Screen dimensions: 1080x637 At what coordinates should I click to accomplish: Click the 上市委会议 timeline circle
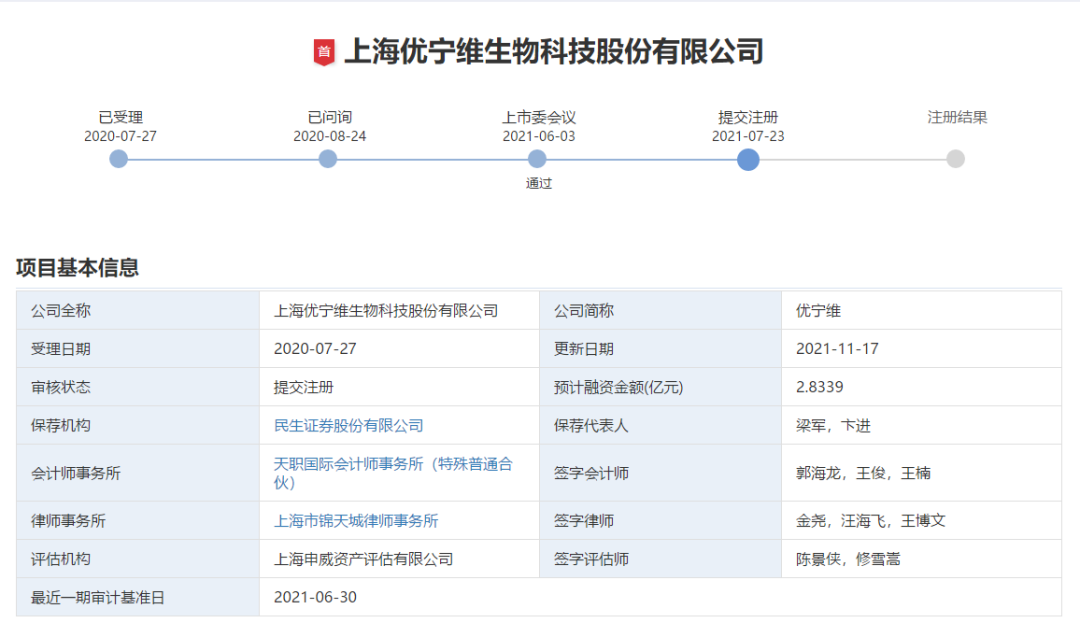coord(537,159)
